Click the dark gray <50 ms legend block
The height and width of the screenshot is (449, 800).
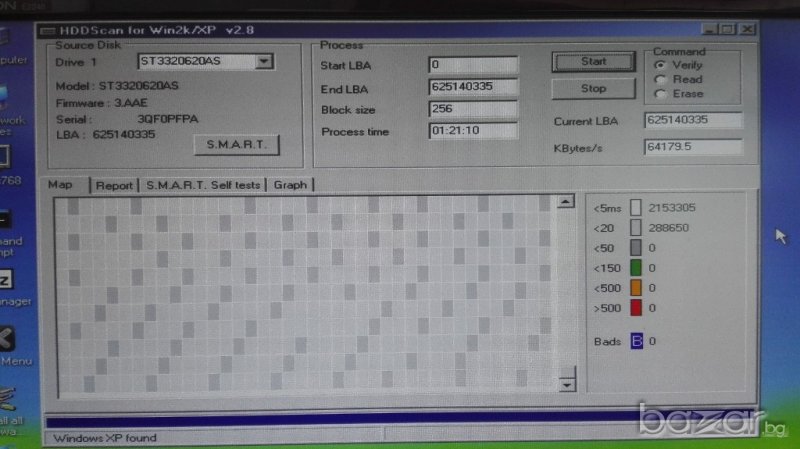click(x=636, y=247)
